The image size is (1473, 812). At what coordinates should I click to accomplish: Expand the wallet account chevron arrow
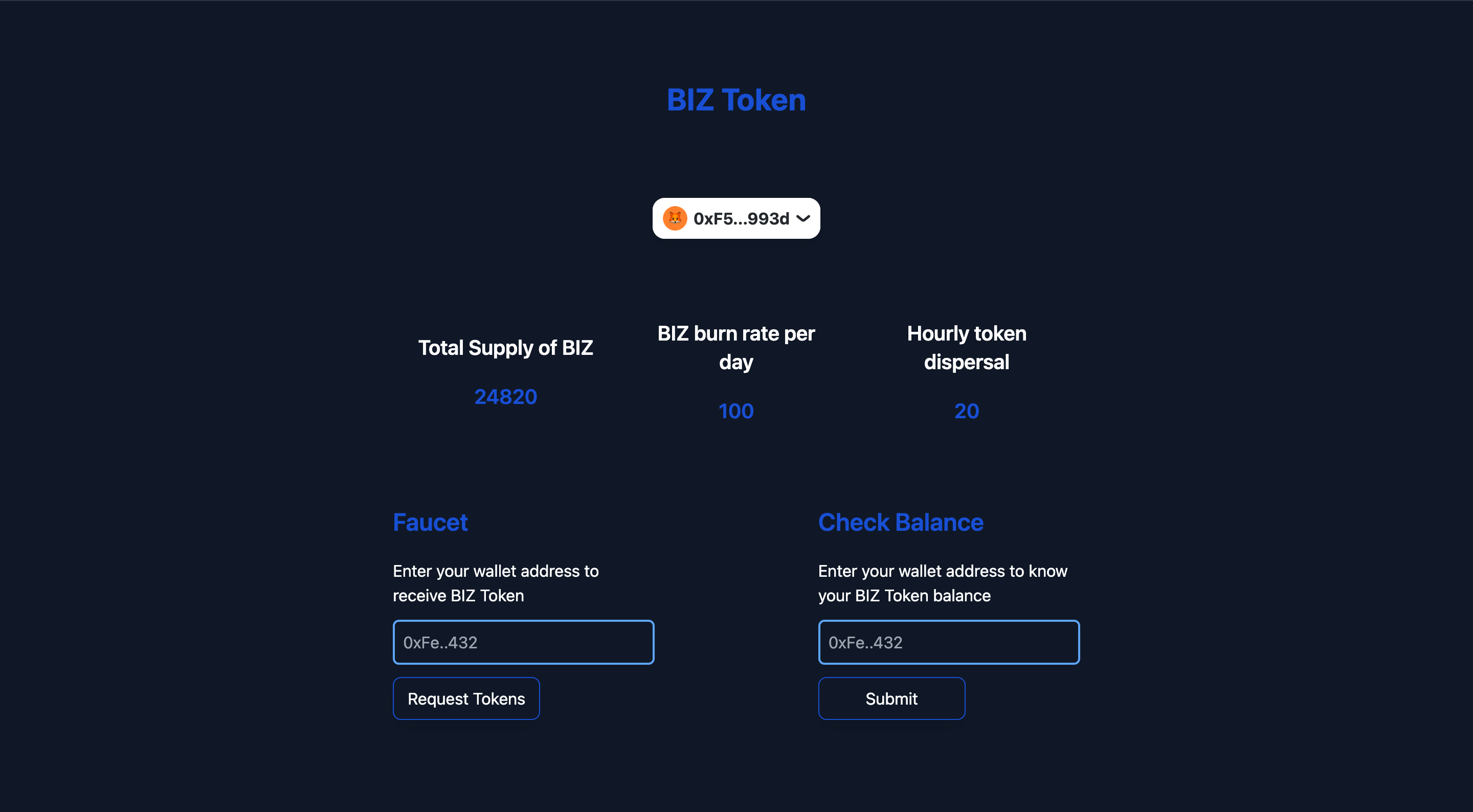(803, 218)
